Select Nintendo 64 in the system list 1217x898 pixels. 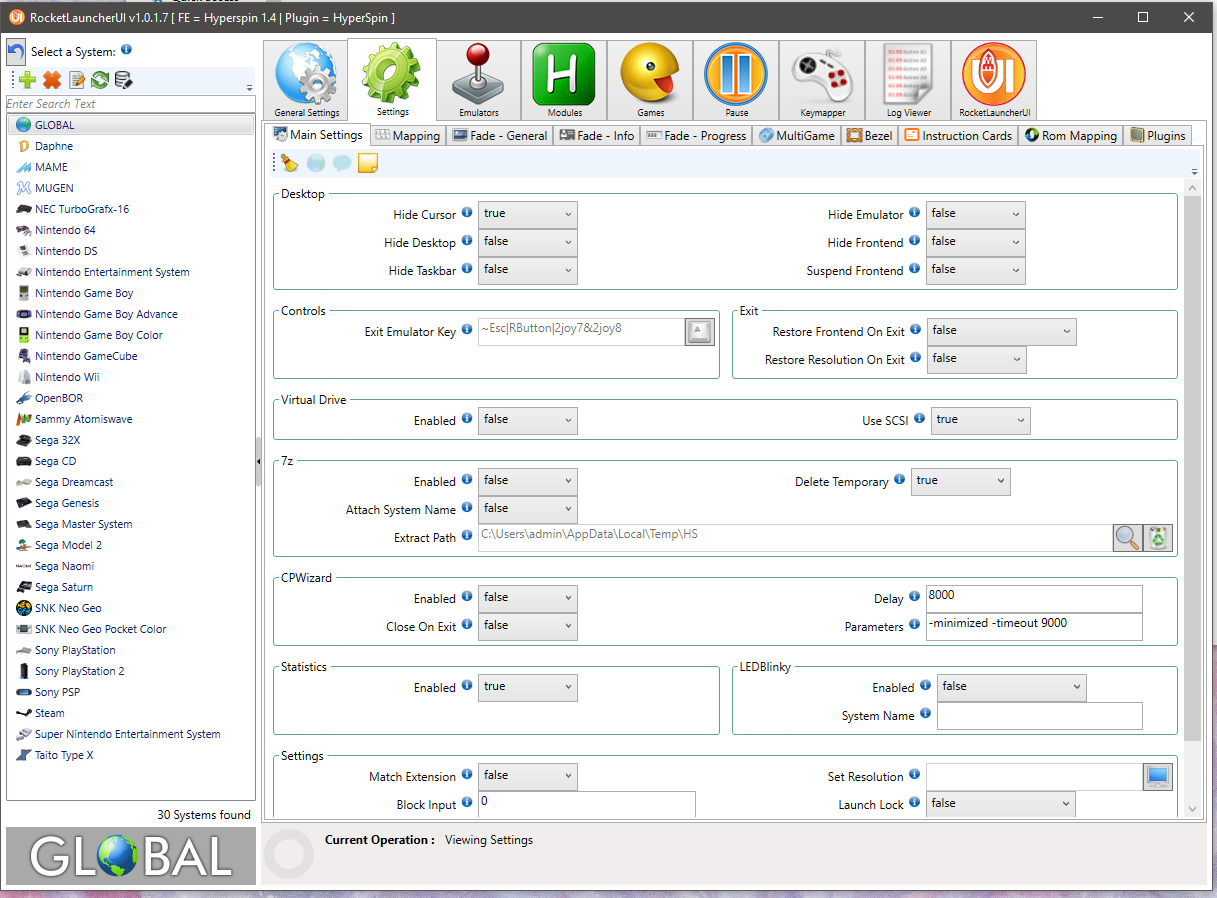click(130, 230)
